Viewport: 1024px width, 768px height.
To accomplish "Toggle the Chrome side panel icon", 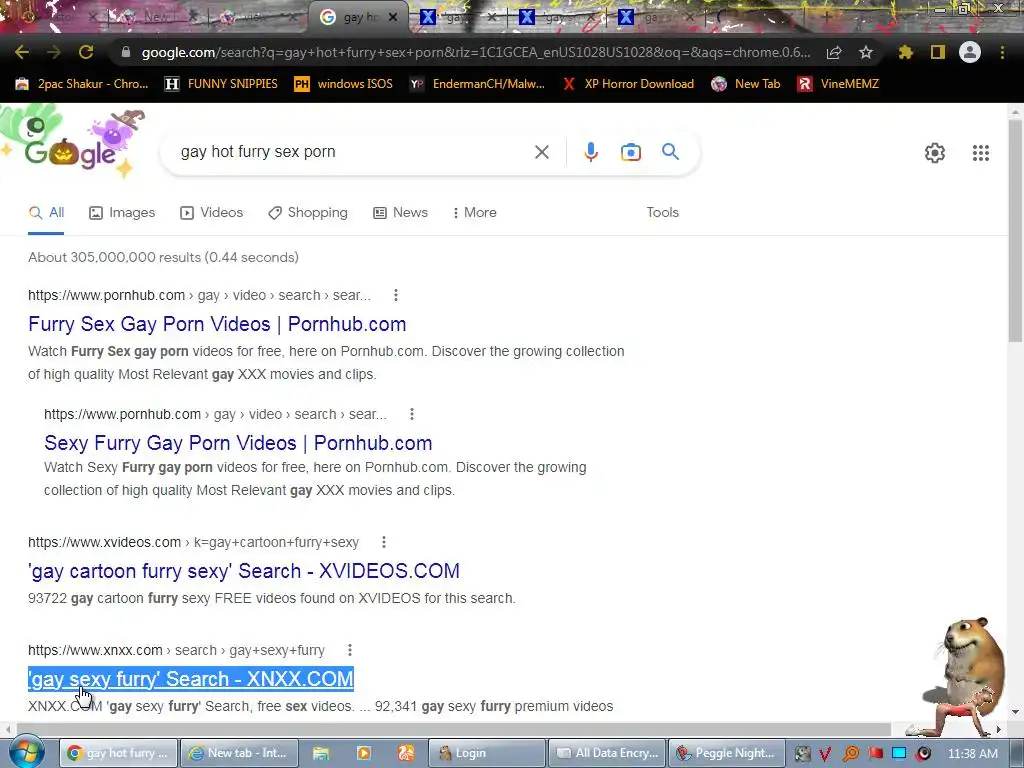I will pos(938,52).
